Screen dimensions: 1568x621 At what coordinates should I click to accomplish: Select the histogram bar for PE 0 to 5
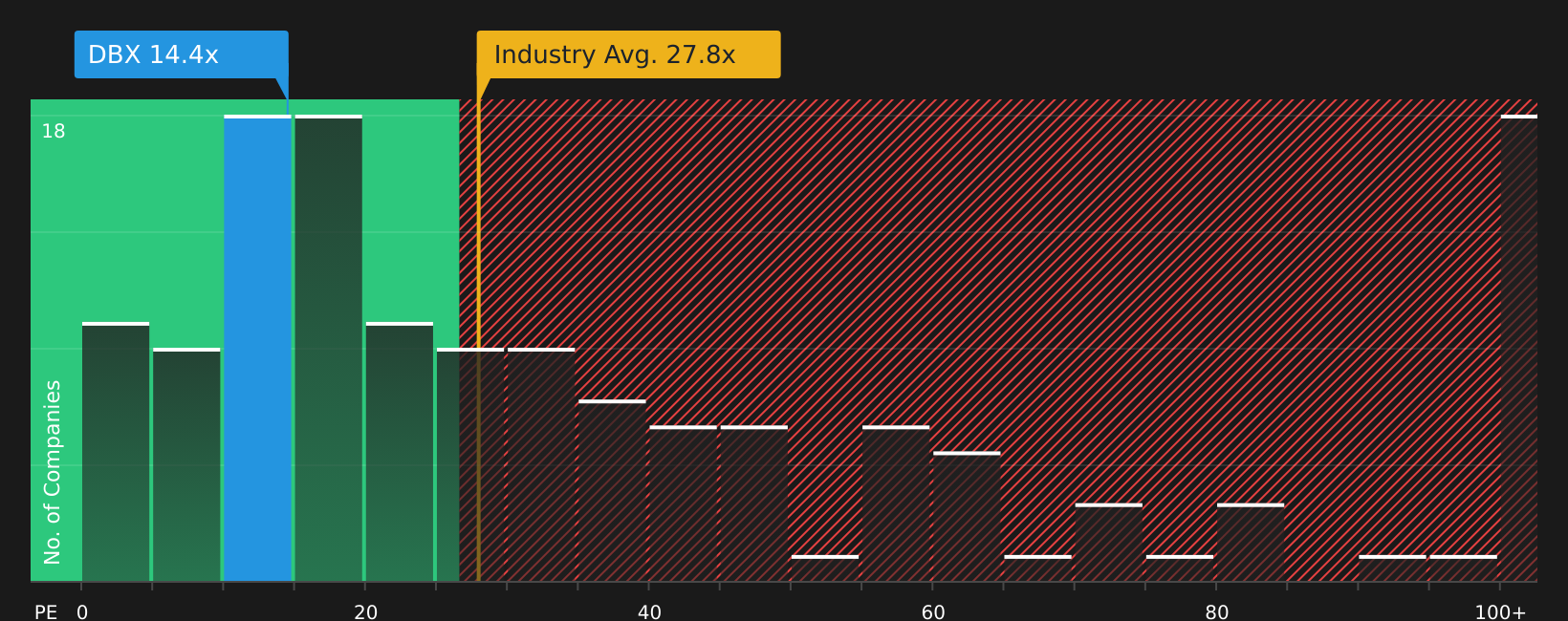[x=116, y=452]
